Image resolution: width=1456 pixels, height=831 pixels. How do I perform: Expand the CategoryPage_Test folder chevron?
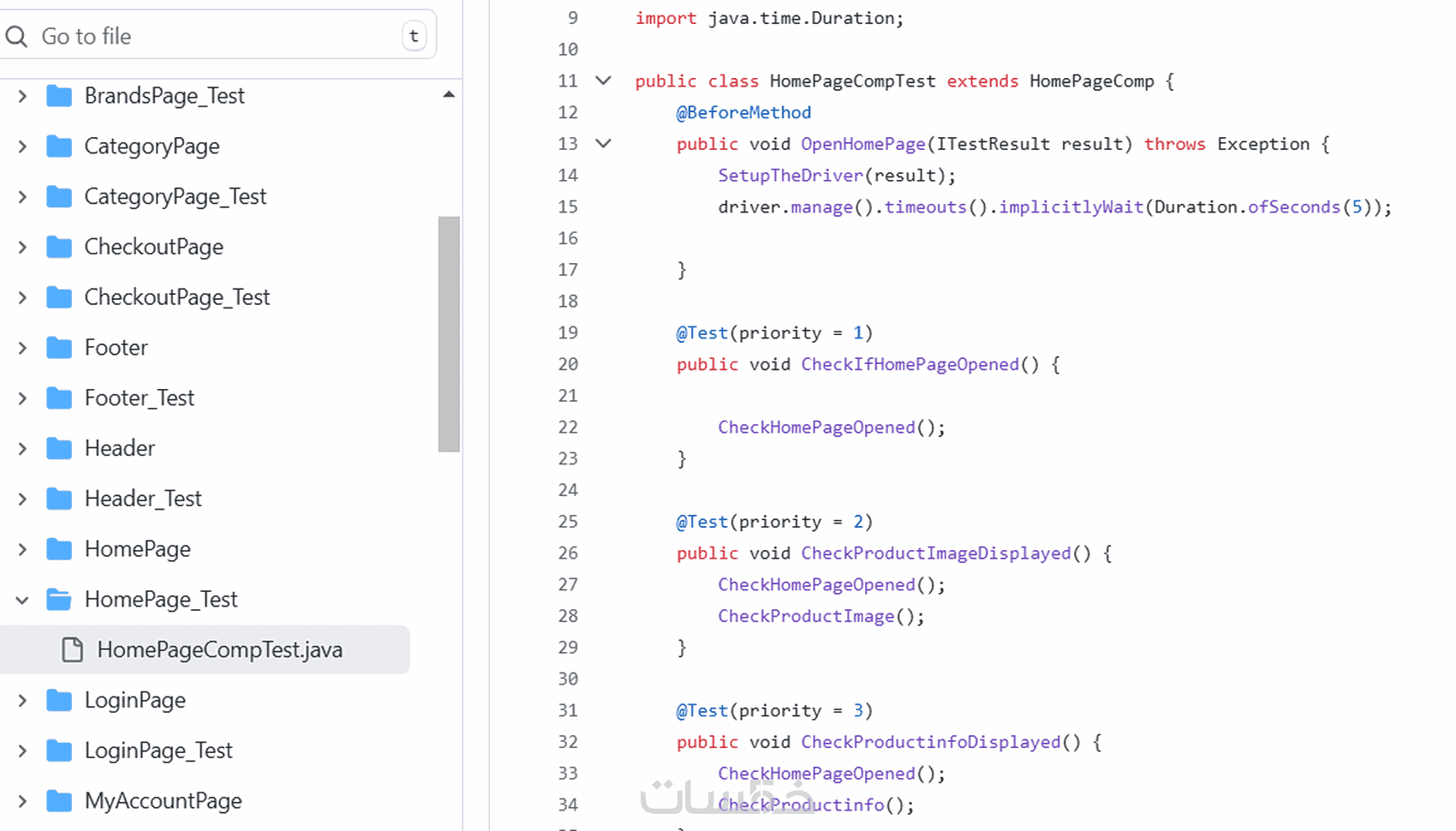[22, 197]
